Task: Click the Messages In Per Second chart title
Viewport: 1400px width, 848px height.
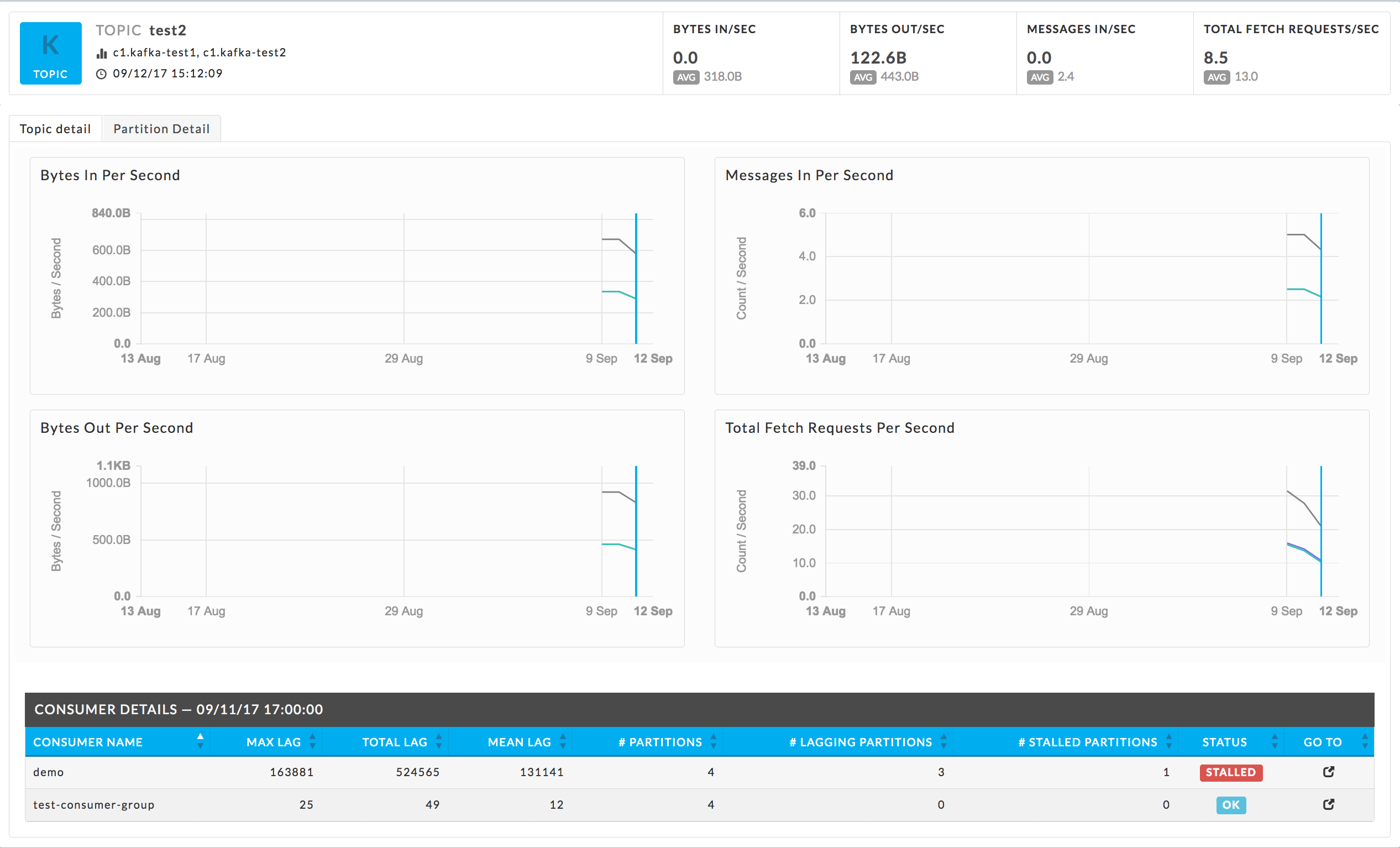Action: (809, 175)
